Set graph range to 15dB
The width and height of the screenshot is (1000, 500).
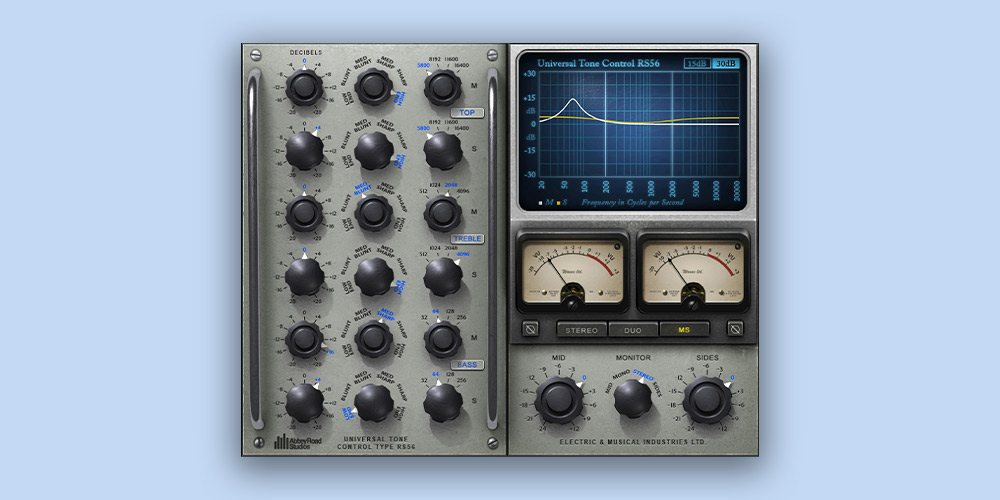[698, 63]
